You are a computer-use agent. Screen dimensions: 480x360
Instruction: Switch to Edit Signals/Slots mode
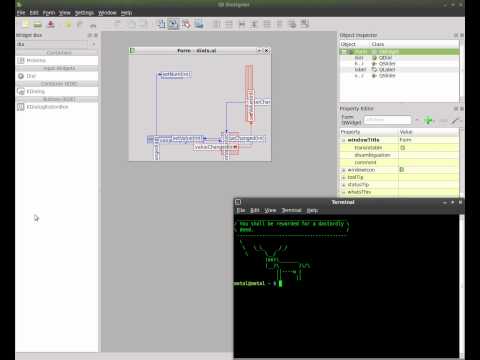point(173,24)
